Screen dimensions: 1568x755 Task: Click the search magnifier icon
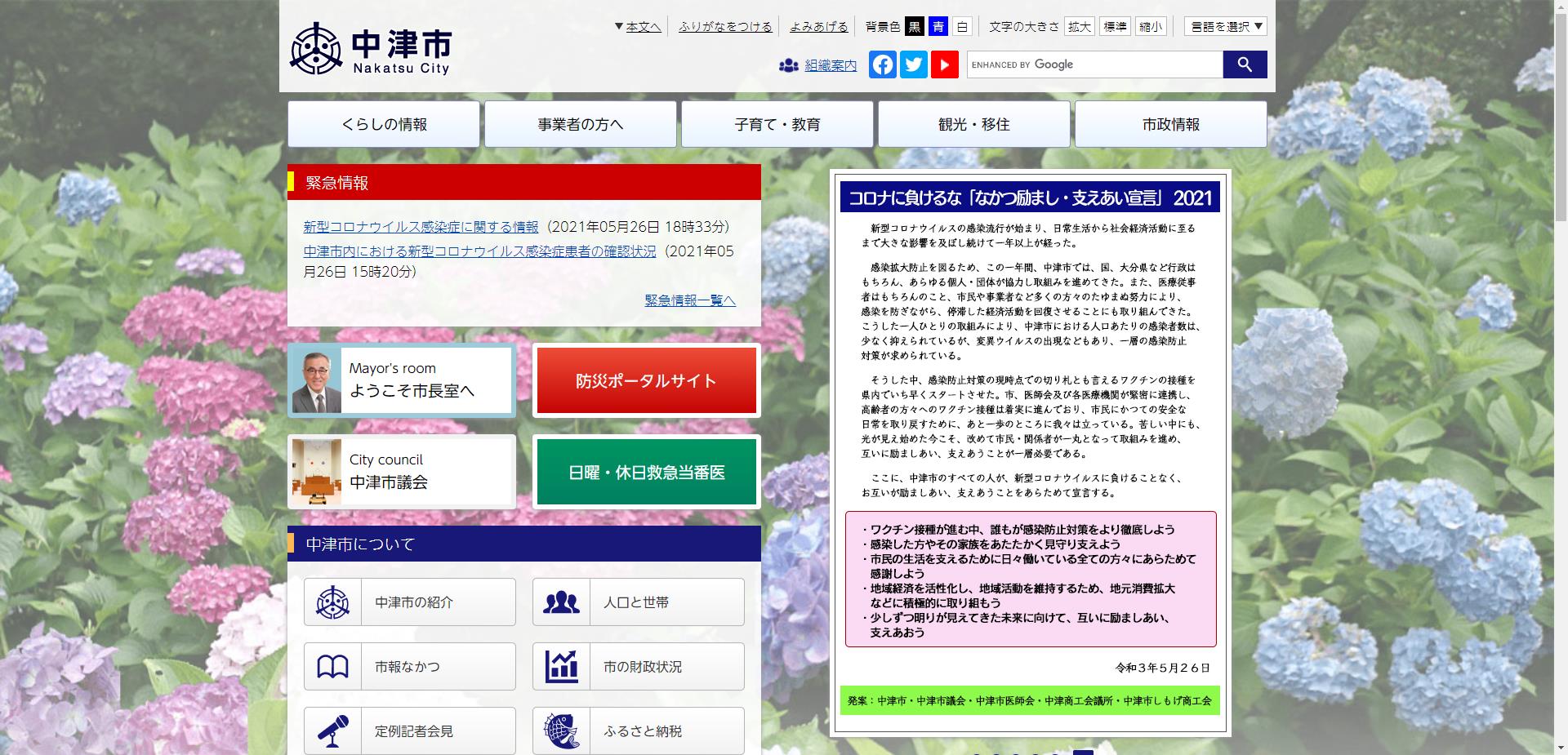1244,64
